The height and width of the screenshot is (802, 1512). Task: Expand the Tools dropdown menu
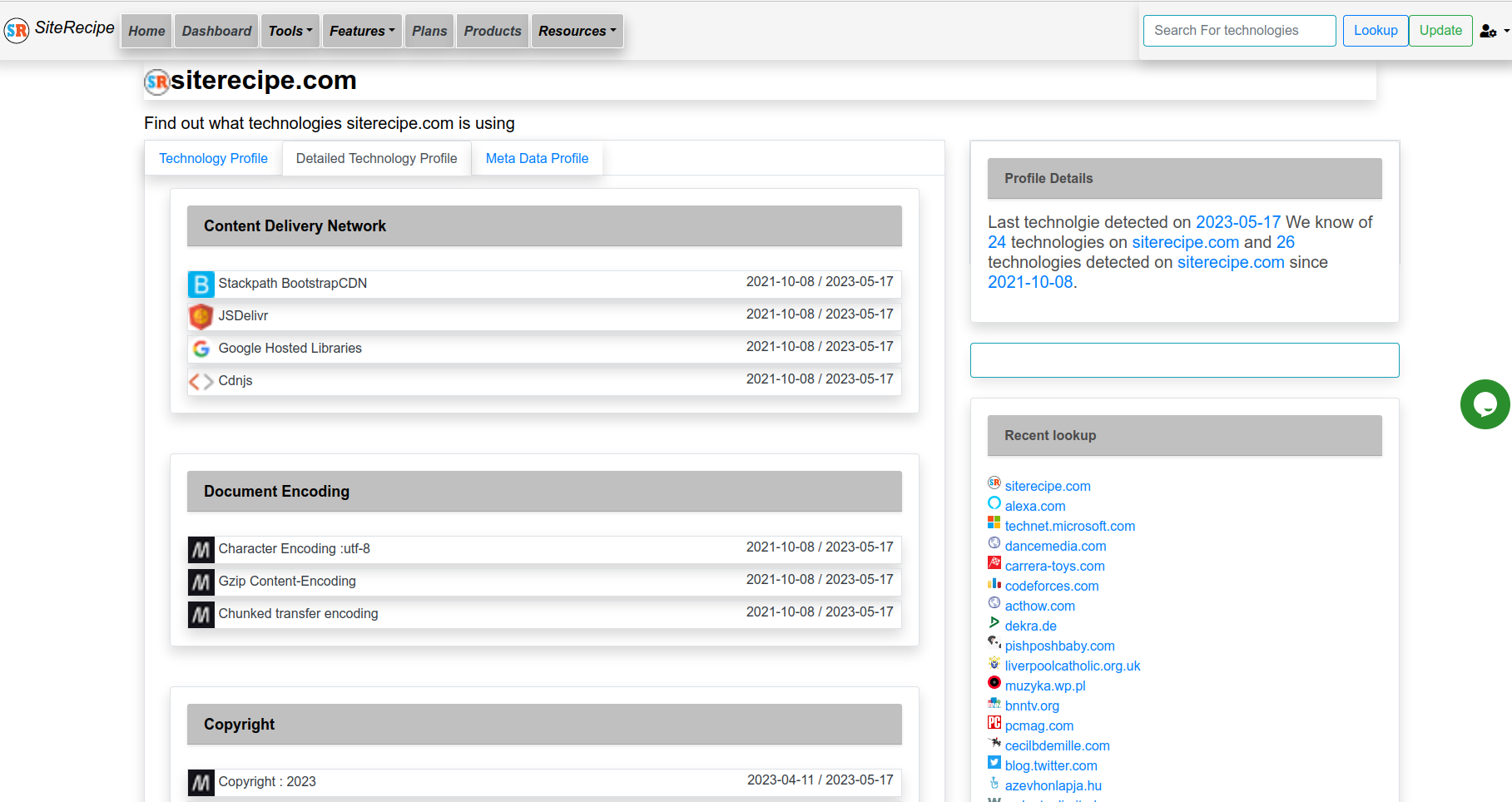tap(290, 31)
